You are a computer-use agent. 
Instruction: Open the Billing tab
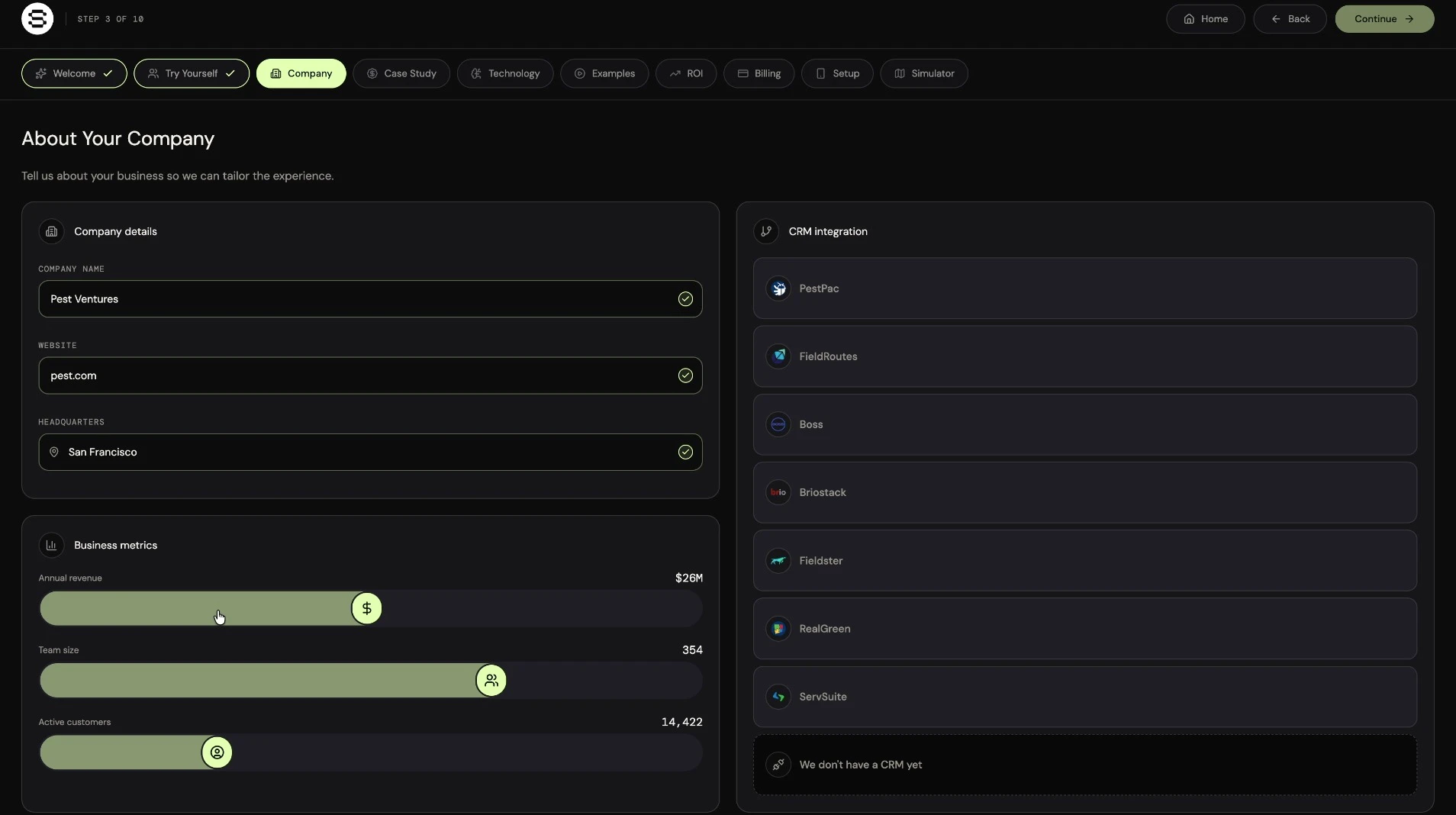click(x=759, y=73)
